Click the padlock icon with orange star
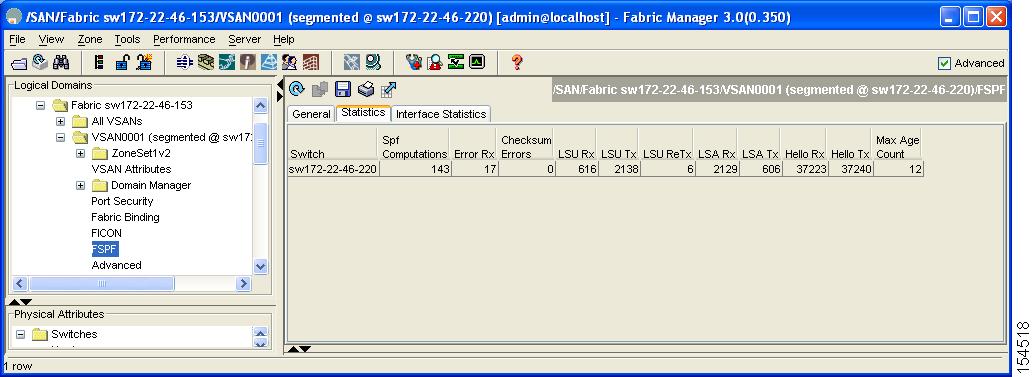Image resolution: width=1032 pixels, height=377 pixels. 144,63
